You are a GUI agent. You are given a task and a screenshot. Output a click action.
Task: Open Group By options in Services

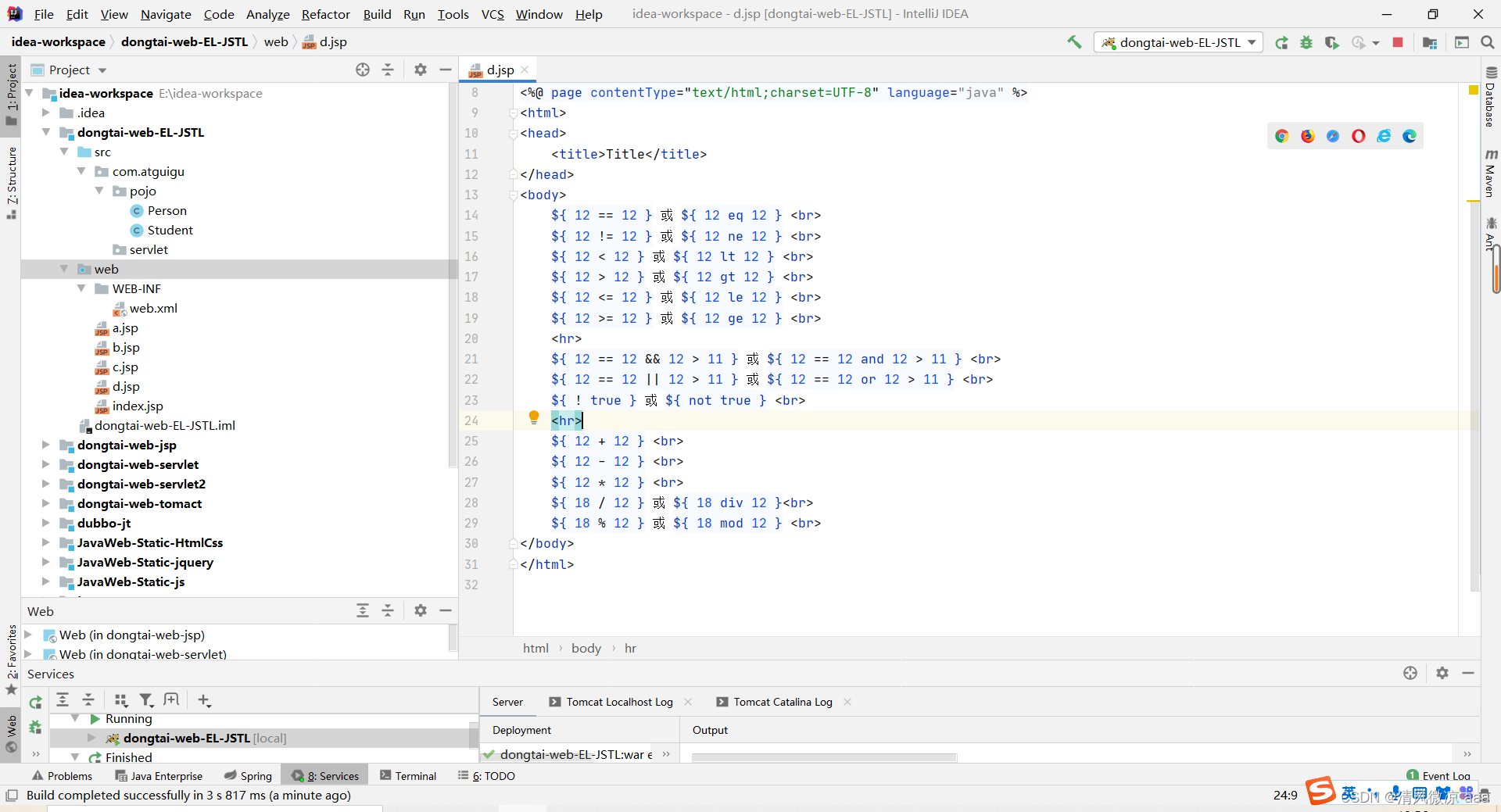click(x=120, y=700)
